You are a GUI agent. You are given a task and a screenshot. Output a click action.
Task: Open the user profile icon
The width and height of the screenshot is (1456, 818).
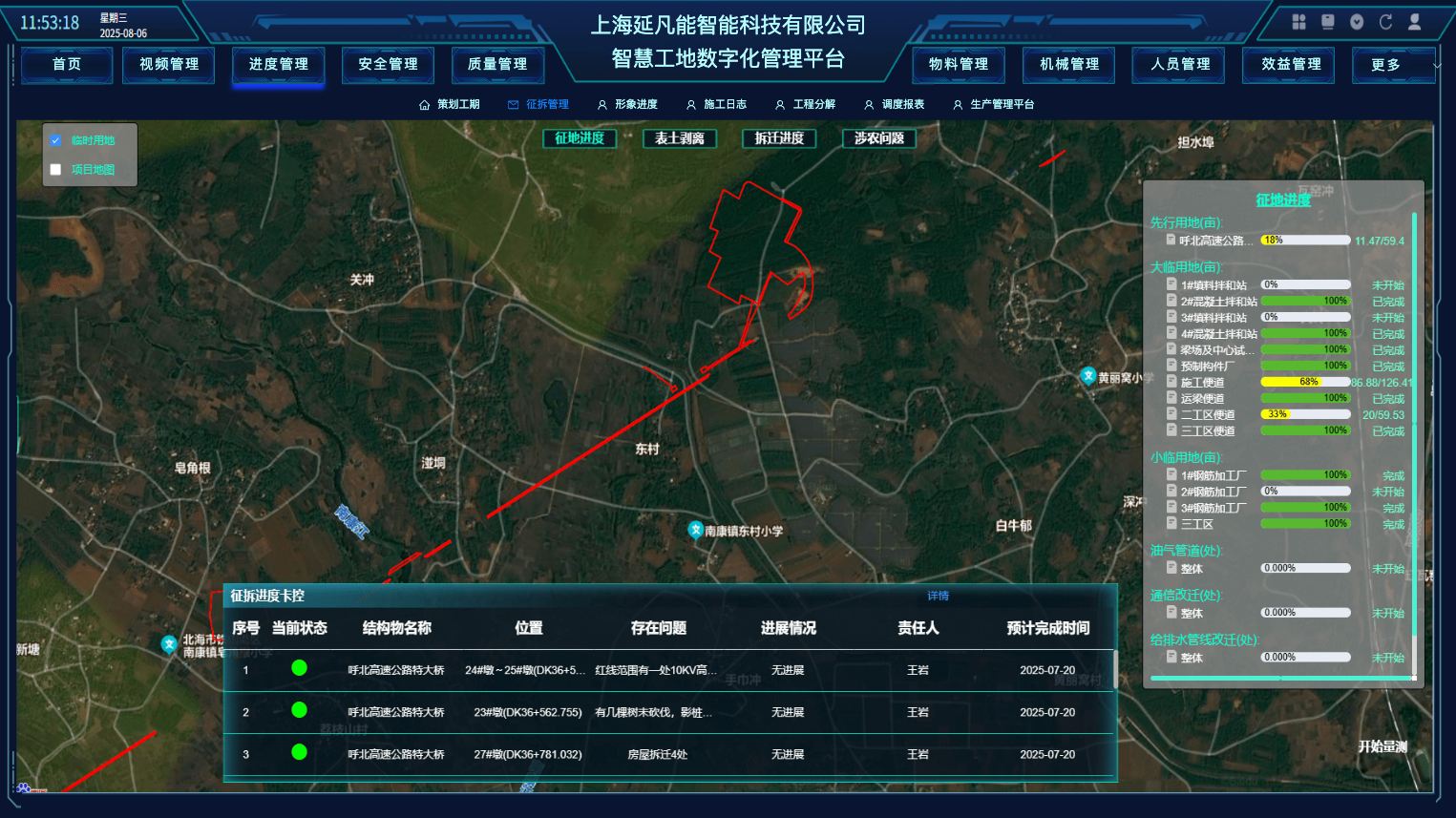[x=1415, y=22]
